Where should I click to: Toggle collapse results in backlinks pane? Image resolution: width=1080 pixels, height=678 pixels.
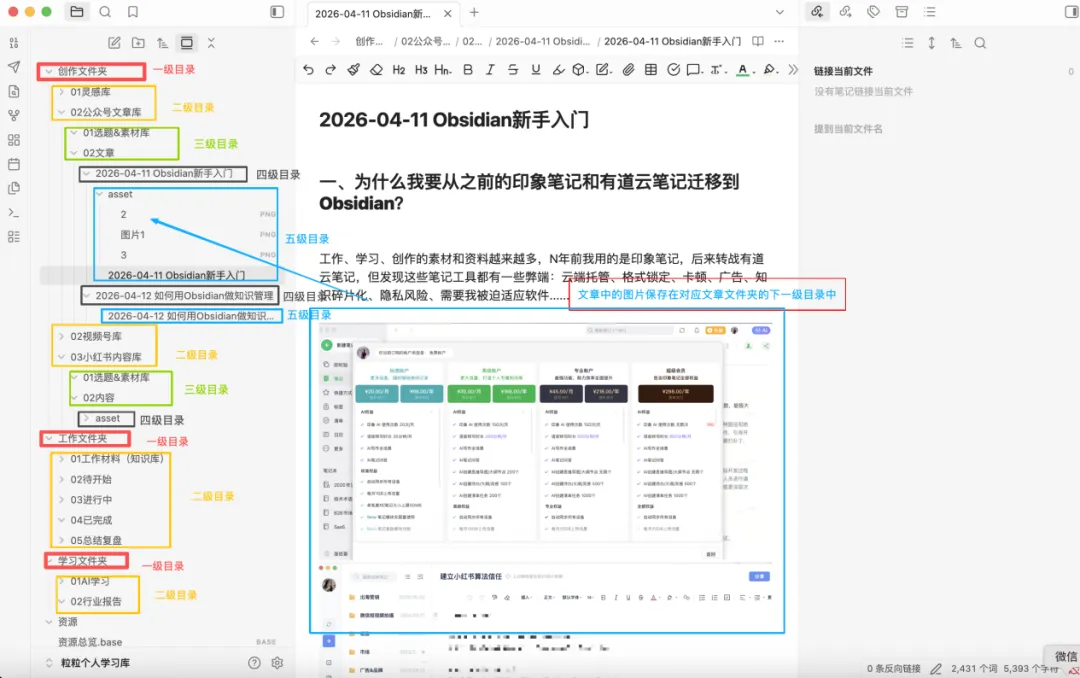pyautogui.click(x=908, y=43)
